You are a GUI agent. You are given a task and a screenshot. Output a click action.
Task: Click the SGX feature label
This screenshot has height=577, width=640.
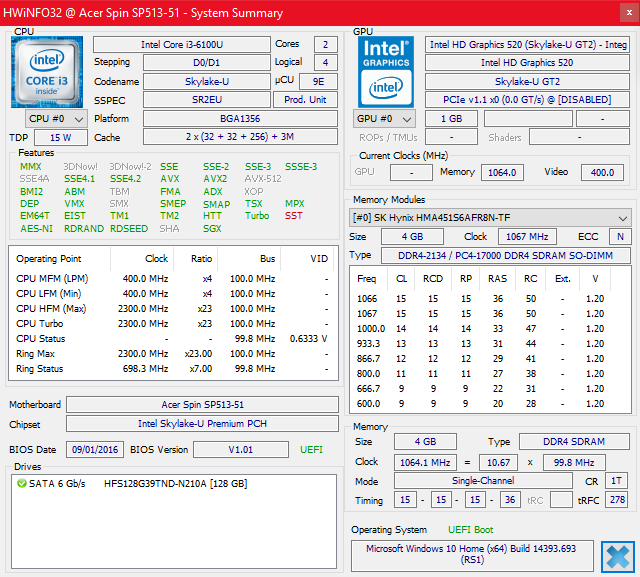click(212, 229)
